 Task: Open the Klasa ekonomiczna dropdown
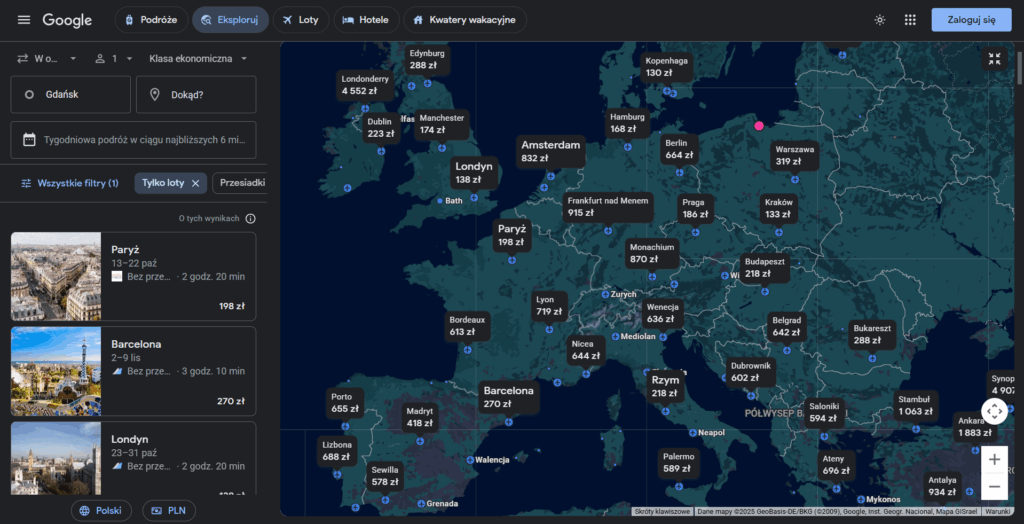198,58
